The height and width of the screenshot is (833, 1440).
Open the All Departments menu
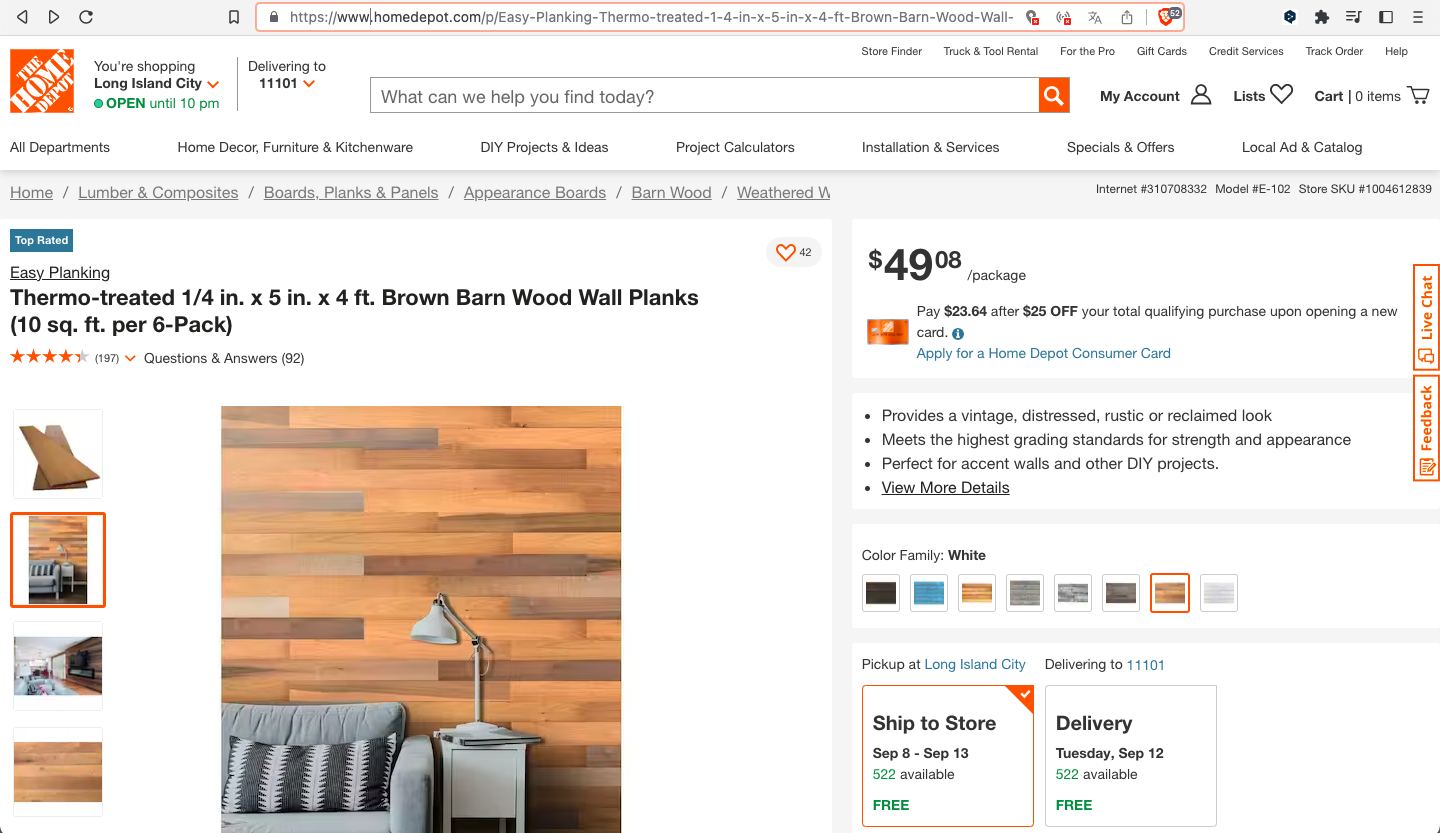(x=60, y=147)
